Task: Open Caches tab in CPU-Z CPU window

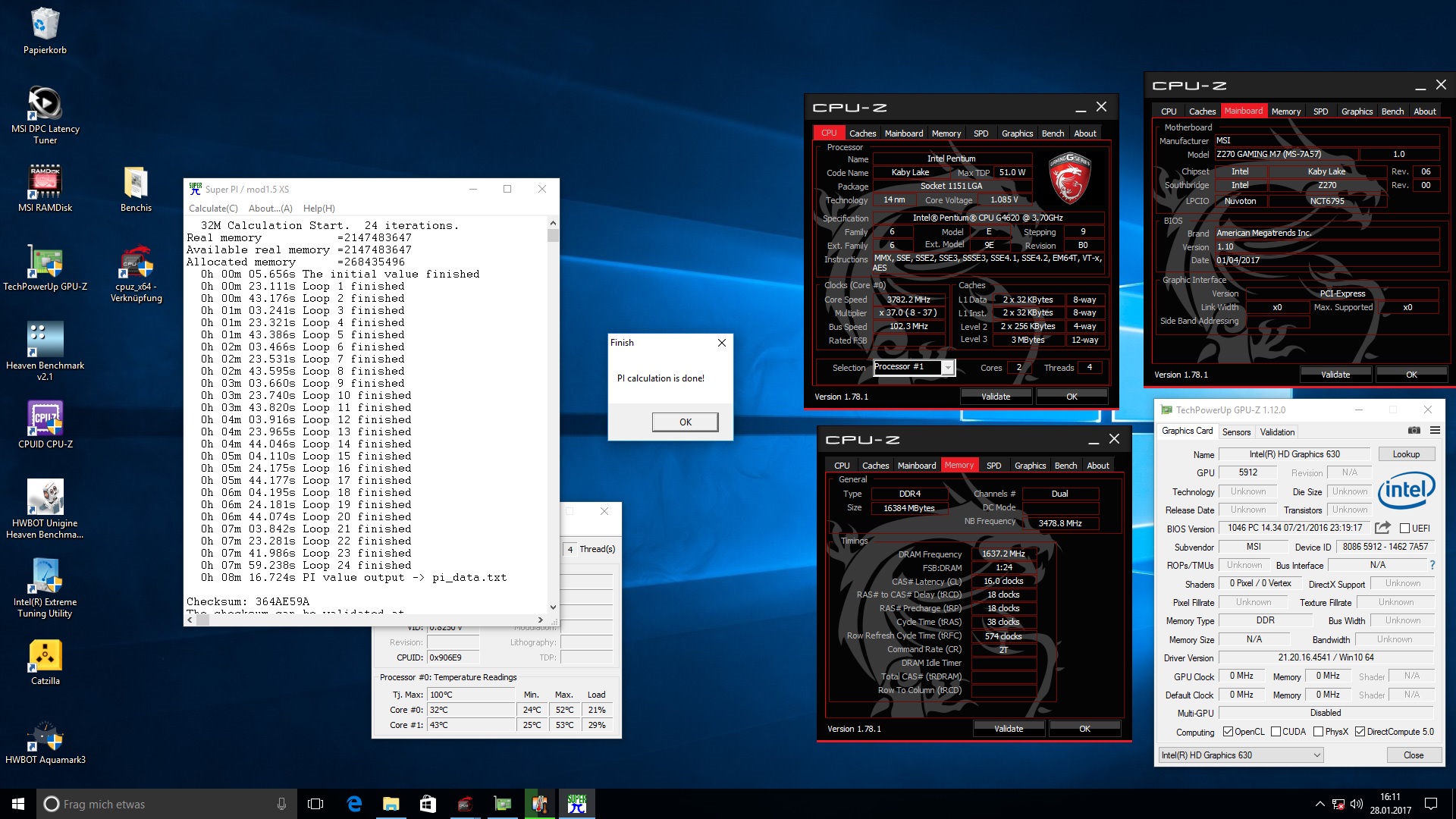Action: point(862,133)
